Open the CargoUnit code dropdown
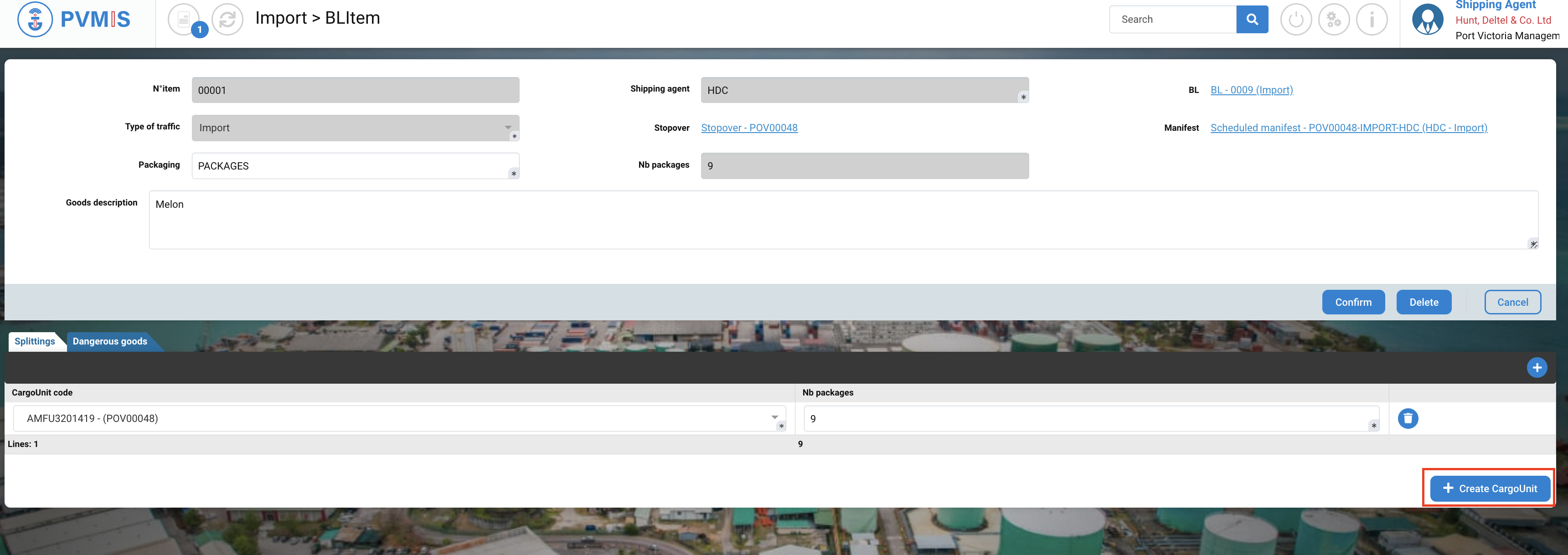 coord(774,418)
